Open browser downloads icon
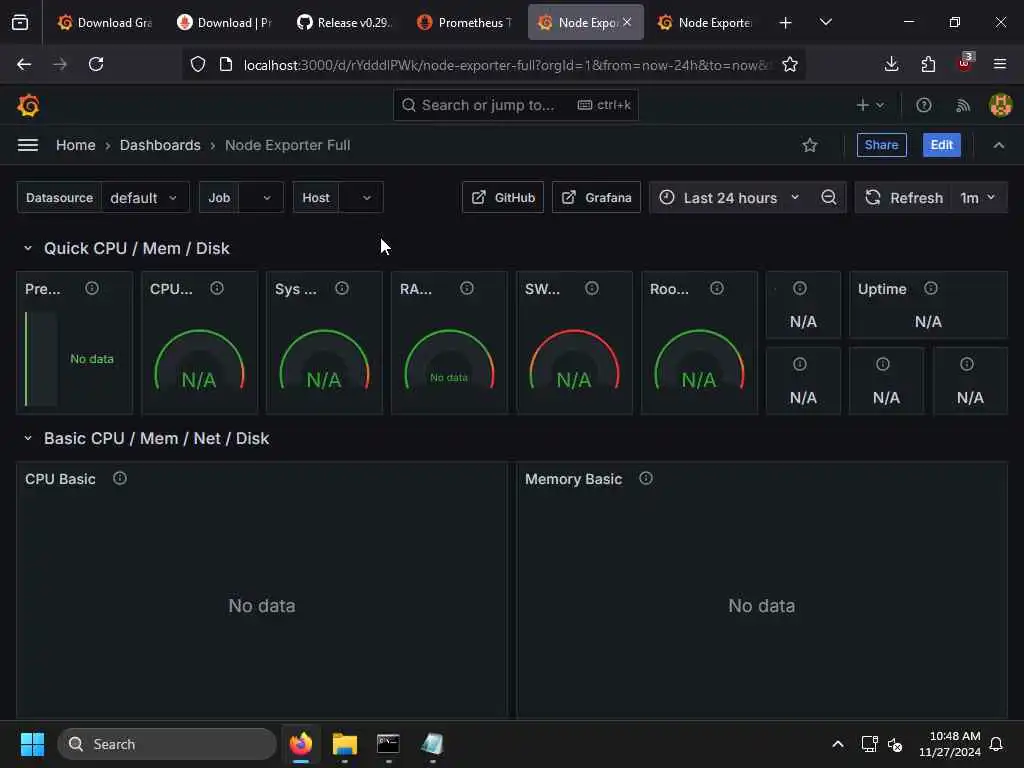The image size is (1024, 768). [891, 64]
